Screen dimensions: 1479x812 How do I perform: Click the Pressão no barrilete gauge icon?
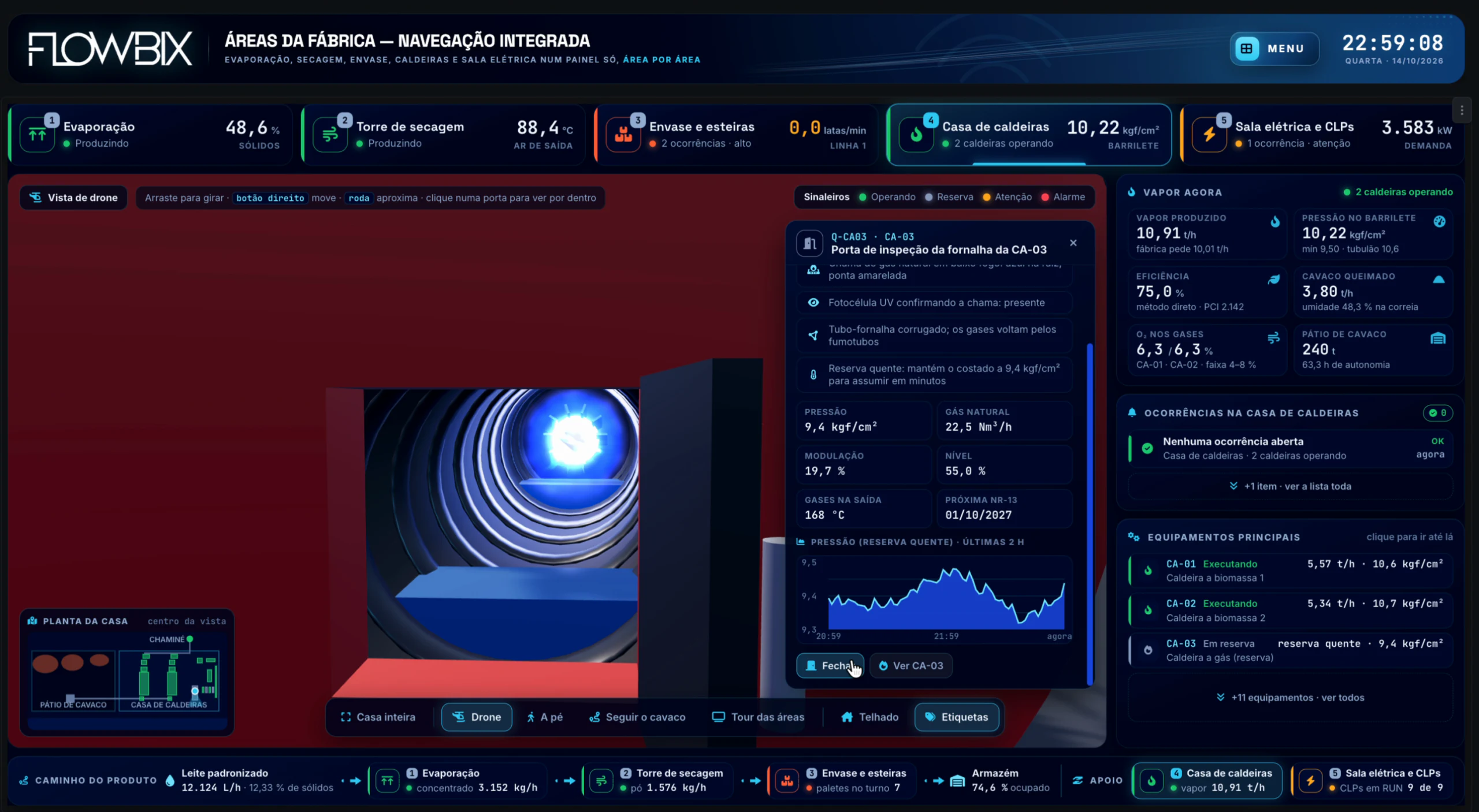(x=1439, y=221)
